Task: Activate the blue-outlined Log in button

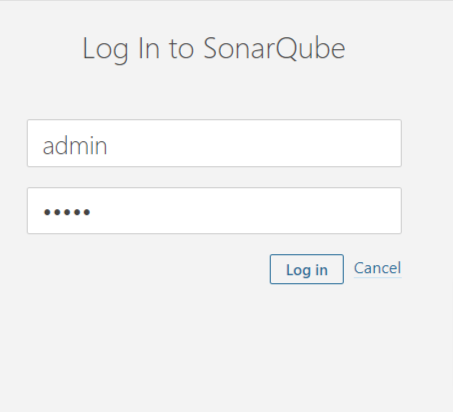Action: pyautogui.click(x=307, y=269)
